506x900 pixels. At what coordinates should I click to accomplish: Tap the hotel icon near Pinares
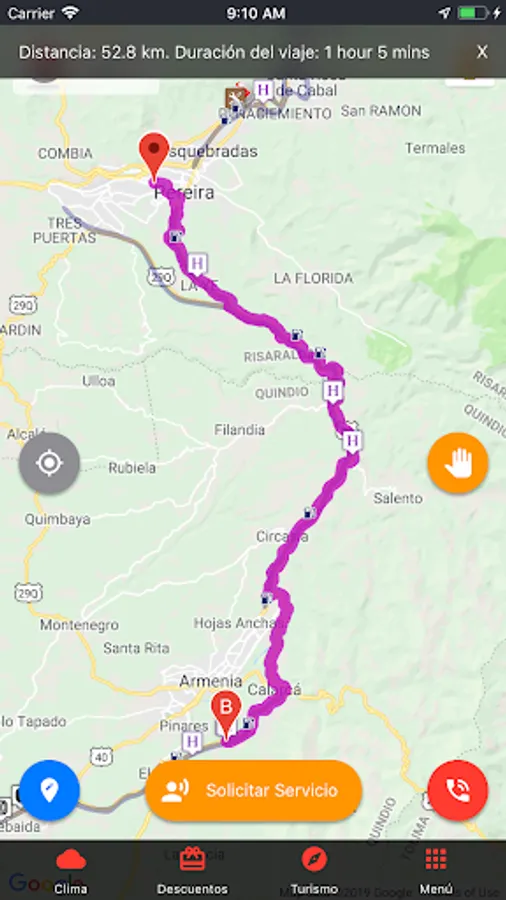point(193,741)
